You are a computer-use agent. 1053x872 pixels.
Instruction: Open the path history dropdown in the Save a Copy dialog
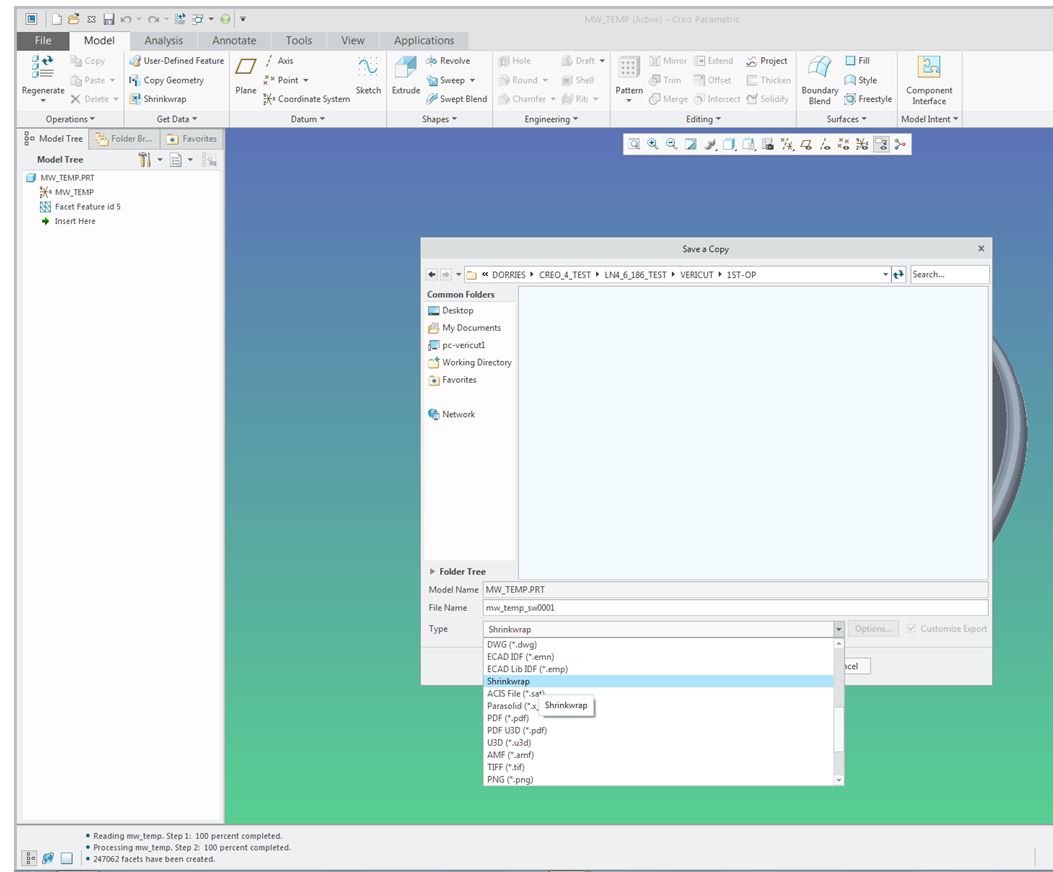(x=885, y=275)
